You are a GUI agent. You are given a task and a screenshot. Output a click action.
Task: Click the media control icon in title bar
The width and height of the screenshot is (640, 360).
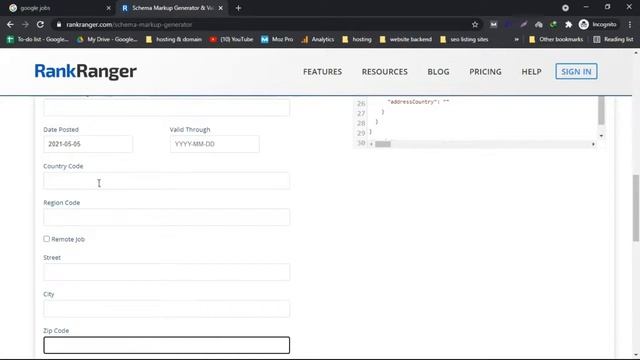tap(565, 8)
